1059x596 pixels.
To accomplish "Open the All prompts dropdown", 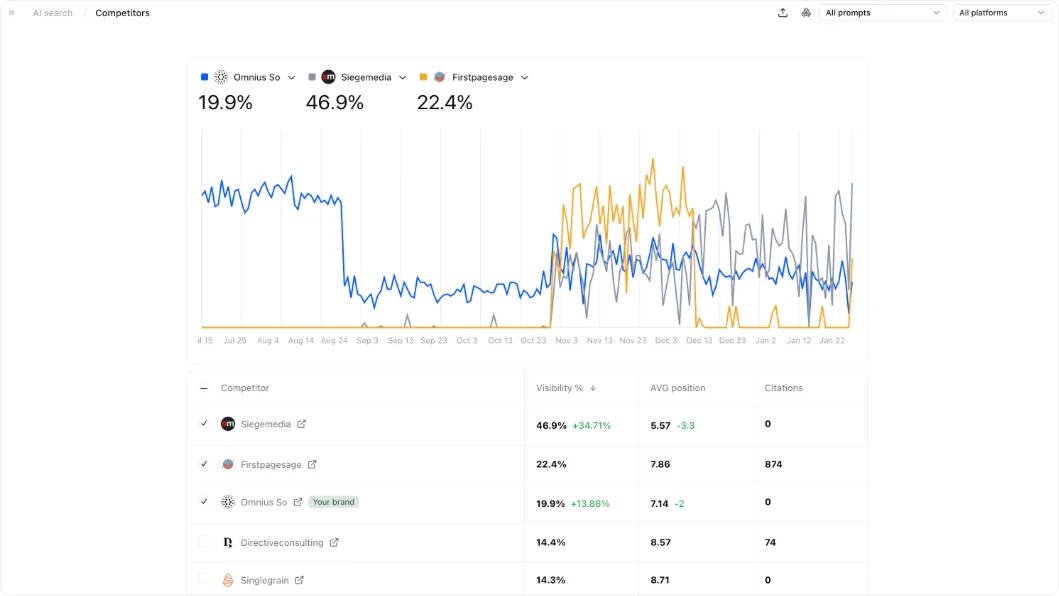I will pos(881,12).
